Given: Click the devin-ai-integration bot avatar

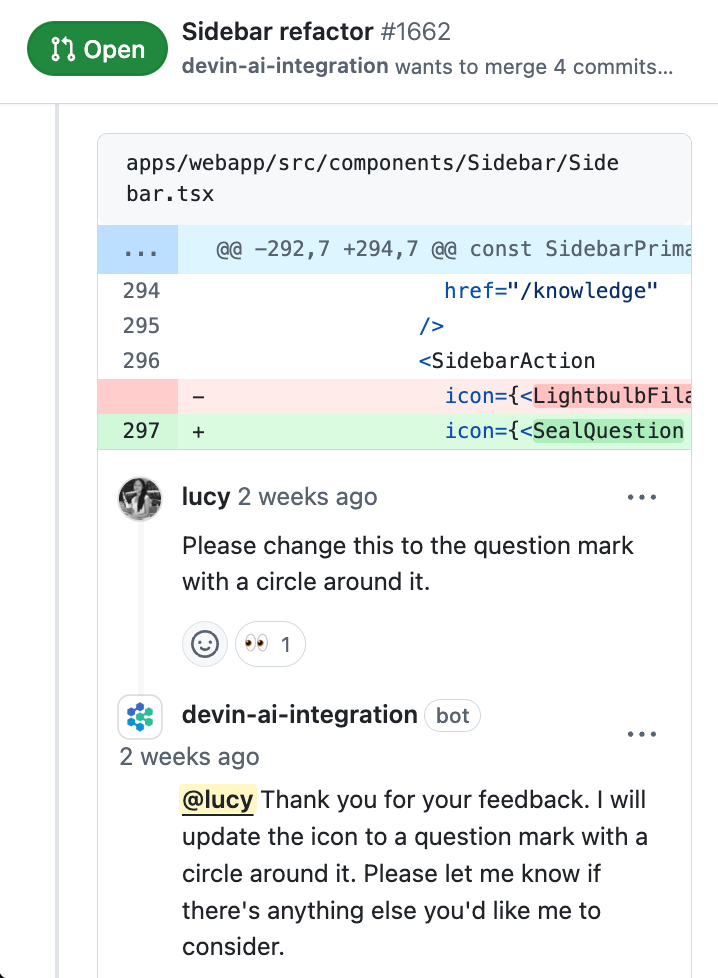Looking at the screenshot, I should click(x=139, y=716).
